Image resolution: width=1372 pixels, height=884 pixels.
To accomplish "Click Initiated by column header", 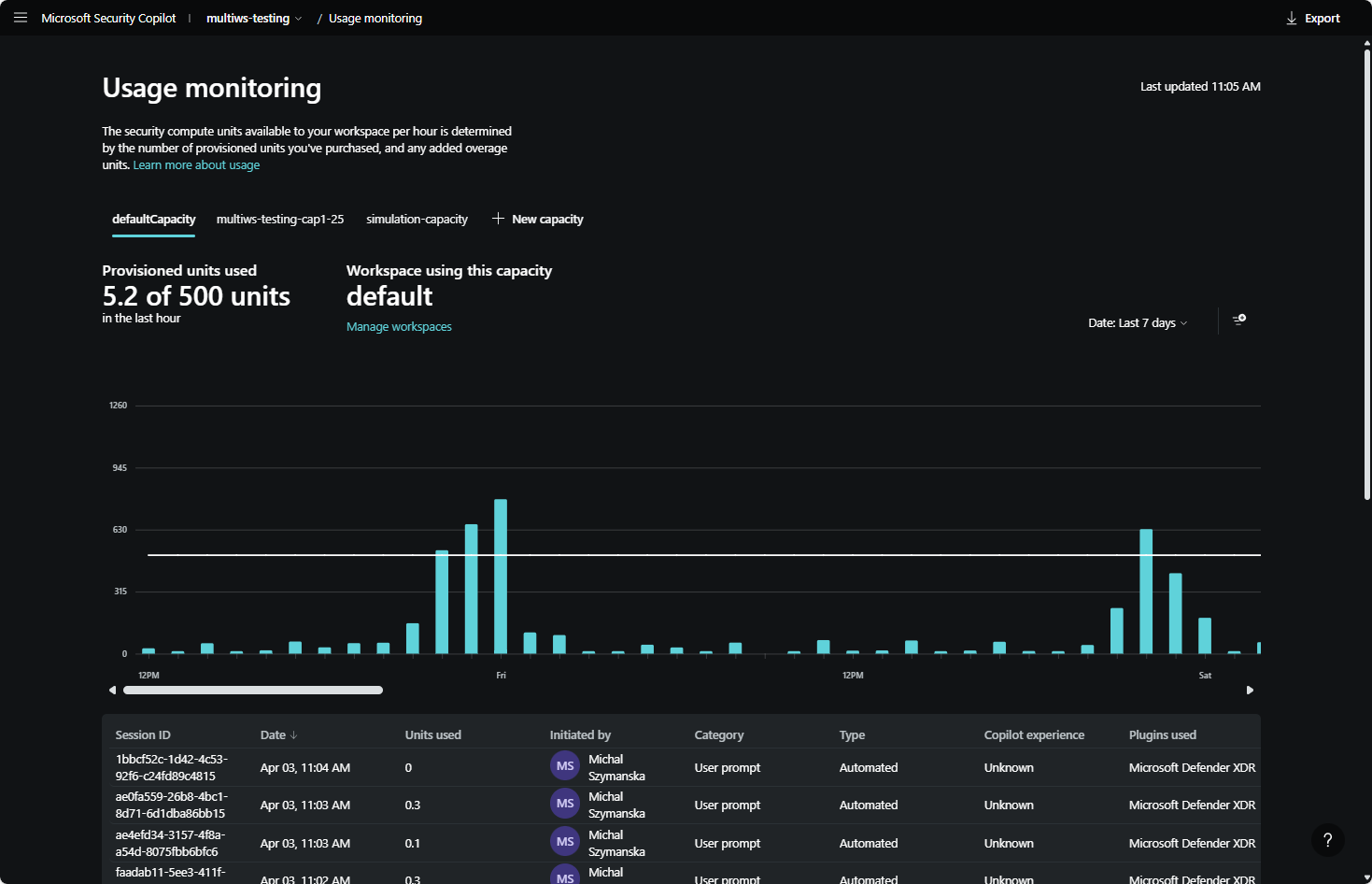I will [x=580, y=735].
